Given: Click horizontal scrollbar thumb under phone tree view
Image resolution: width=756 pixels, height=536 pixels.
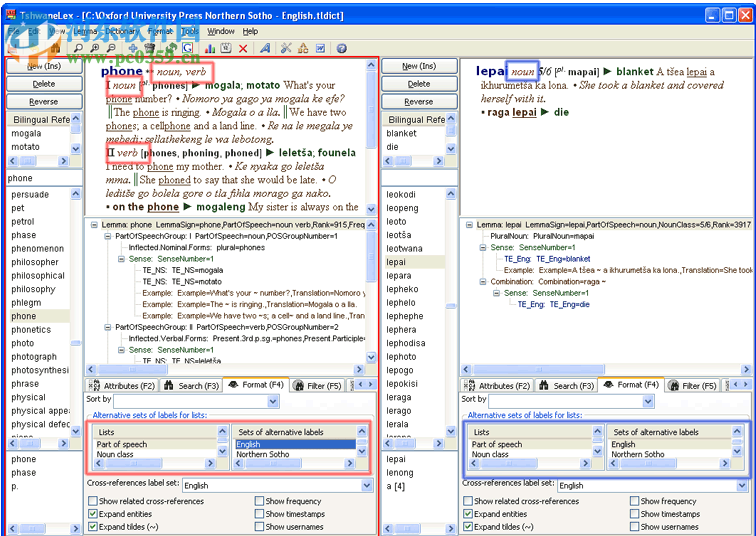Looking at the screenshot, I should coord(133,369).
